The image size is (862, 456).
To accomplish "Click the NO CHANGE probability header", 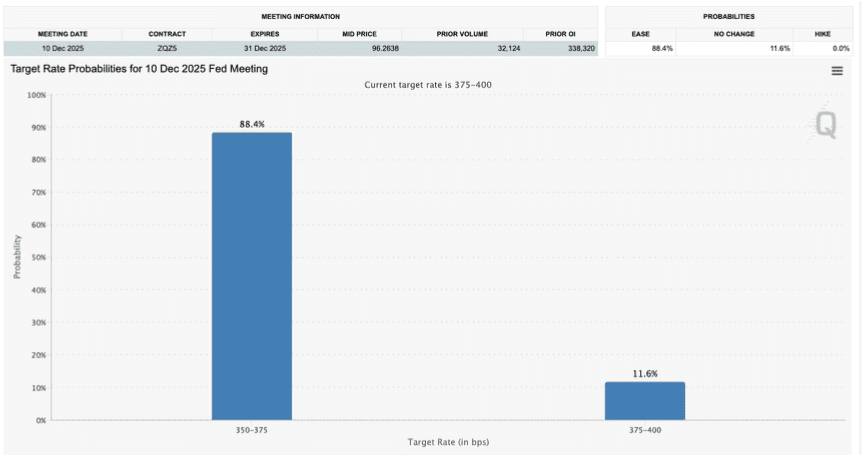I will [734, 34].
